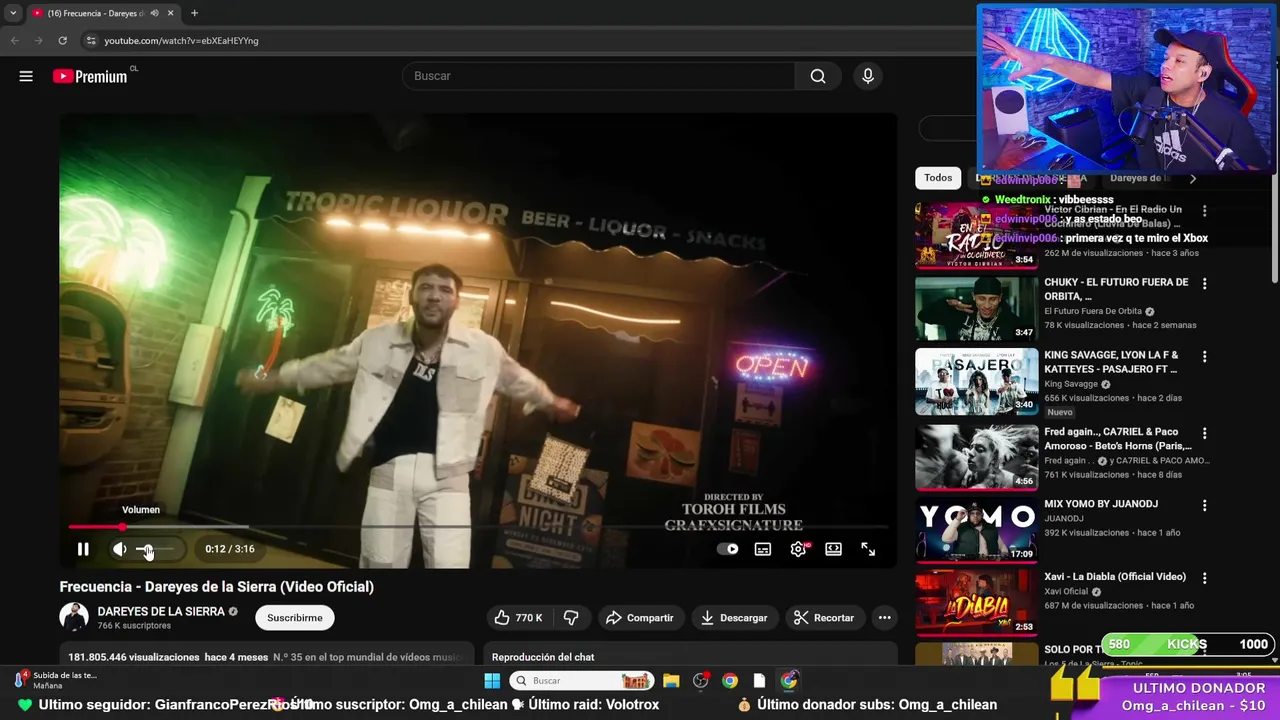This screenshot has width=1280, height=720.
Task: Open MIX YOMO BY JUANODJ title link
Action: 1101,504
